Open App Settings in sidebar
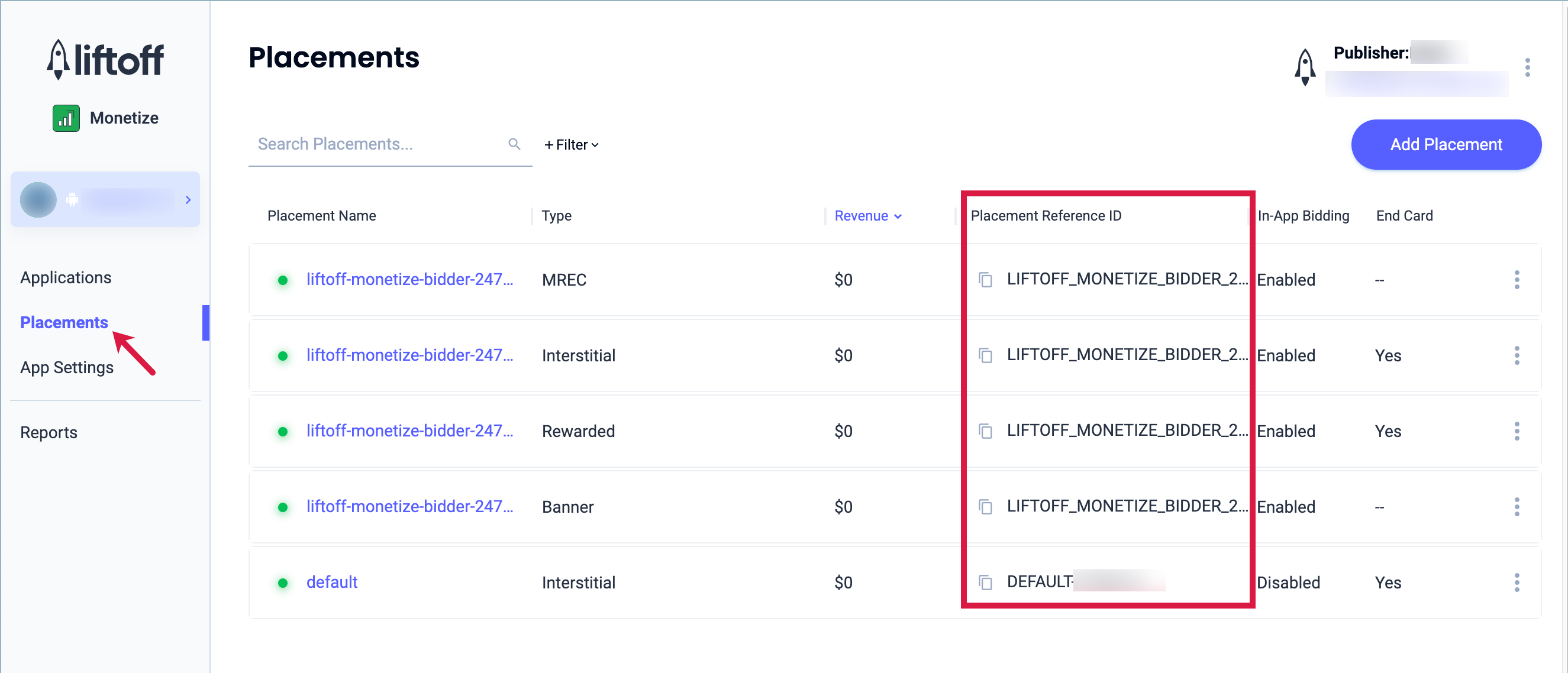This screenshot has height=673, width=1568. (x=67, y=367)
